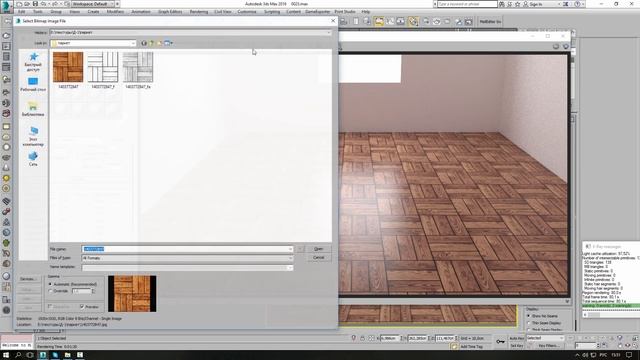Click the help question mark icon in title bar
The width and height of the screenshot is (640, 360).
click(577, 4)
